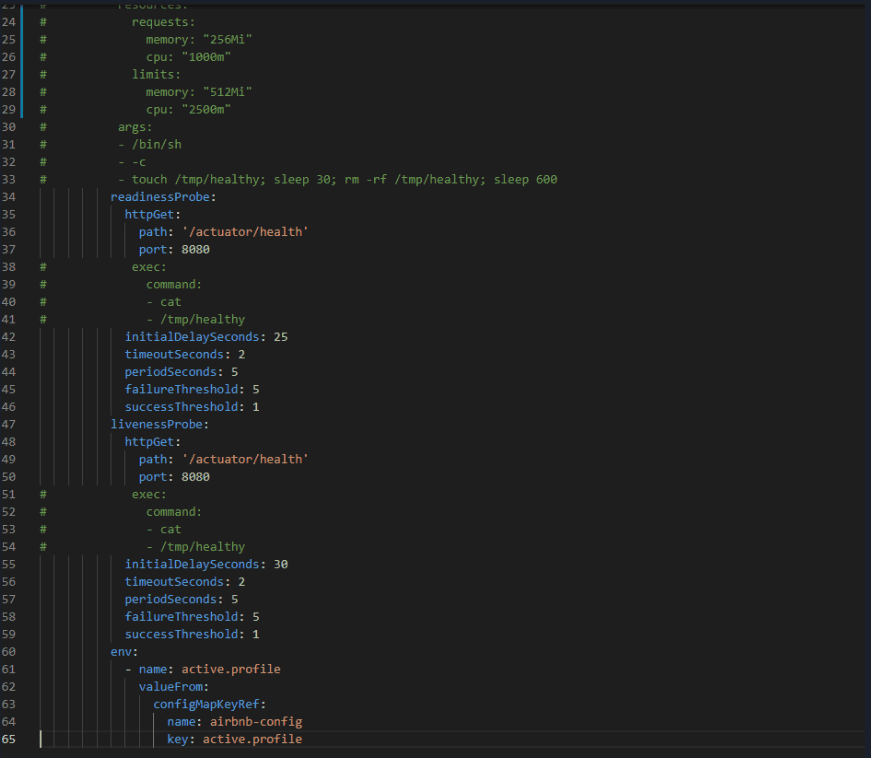Click commented /tmp/healthy on line 41
The image size is (871, 758).
click(x=202, y=319)
